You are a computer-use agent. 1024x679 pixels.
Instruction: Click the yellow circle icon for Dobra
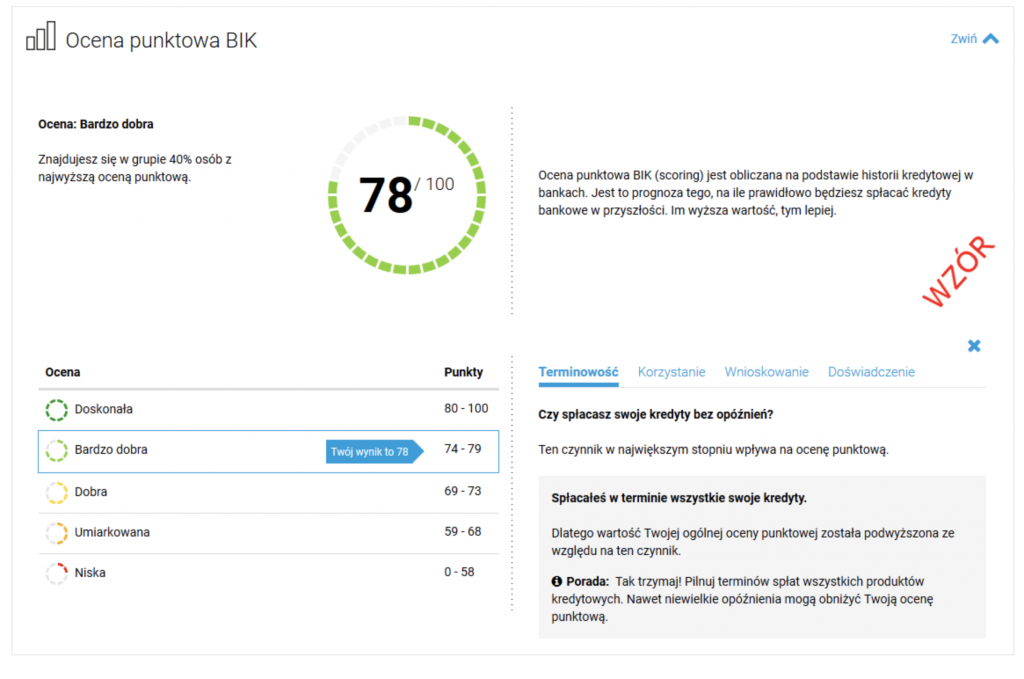(x=57, y=492)
